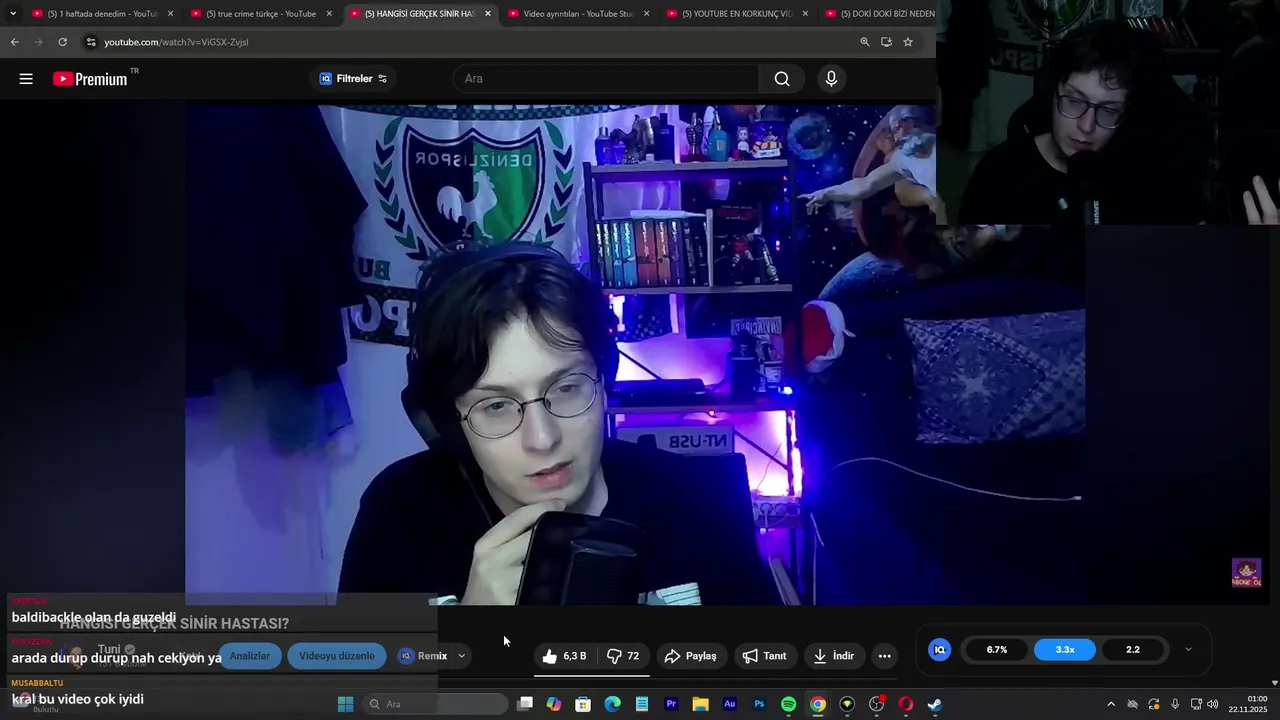Click the channel watermark thumbnail on video

click(1246, 573)
